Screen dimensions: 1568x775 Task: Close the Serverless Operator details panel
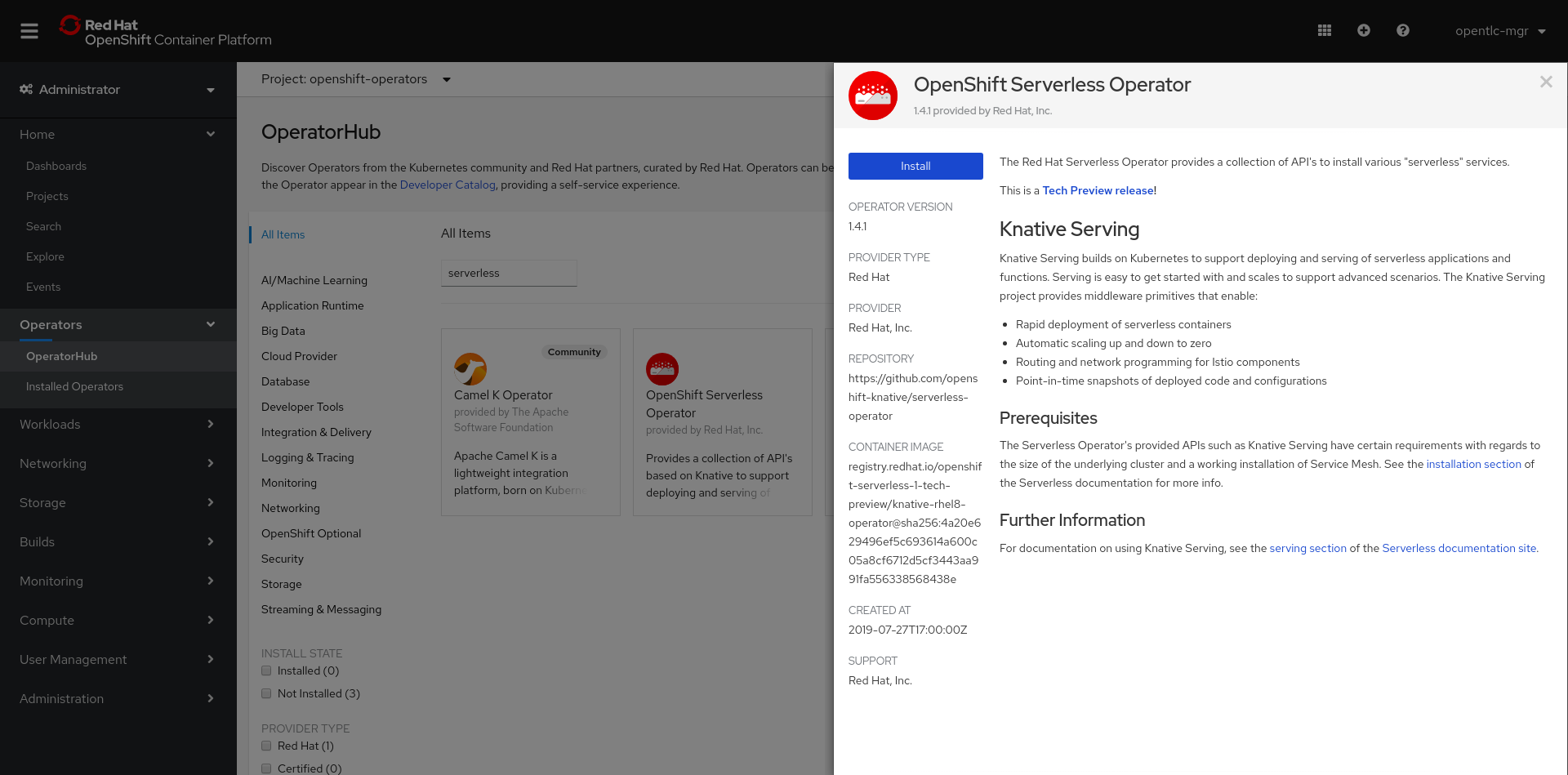[x=1546, y=82]
